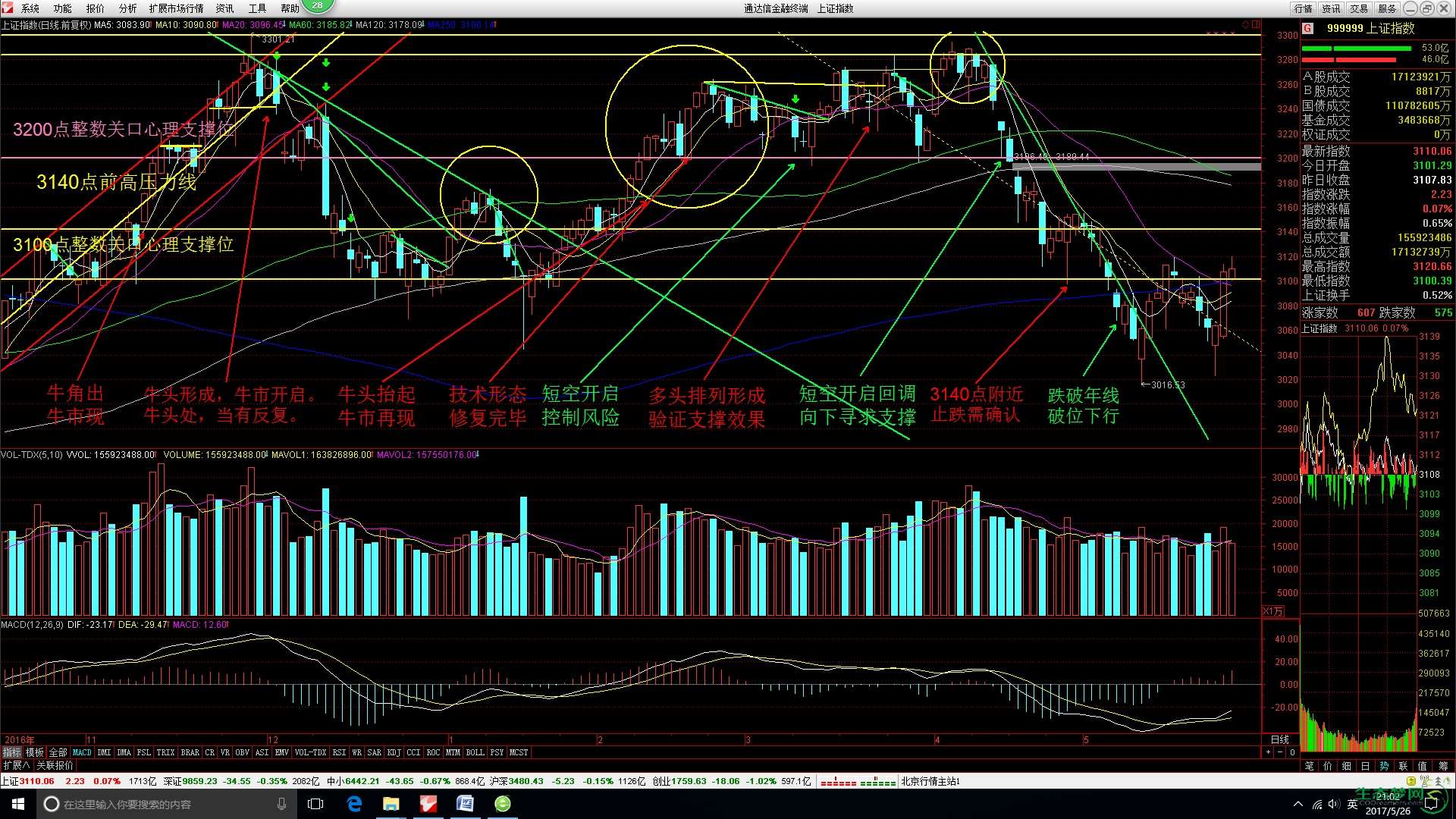Open the 分析 menu

click(x=128, y=8)
